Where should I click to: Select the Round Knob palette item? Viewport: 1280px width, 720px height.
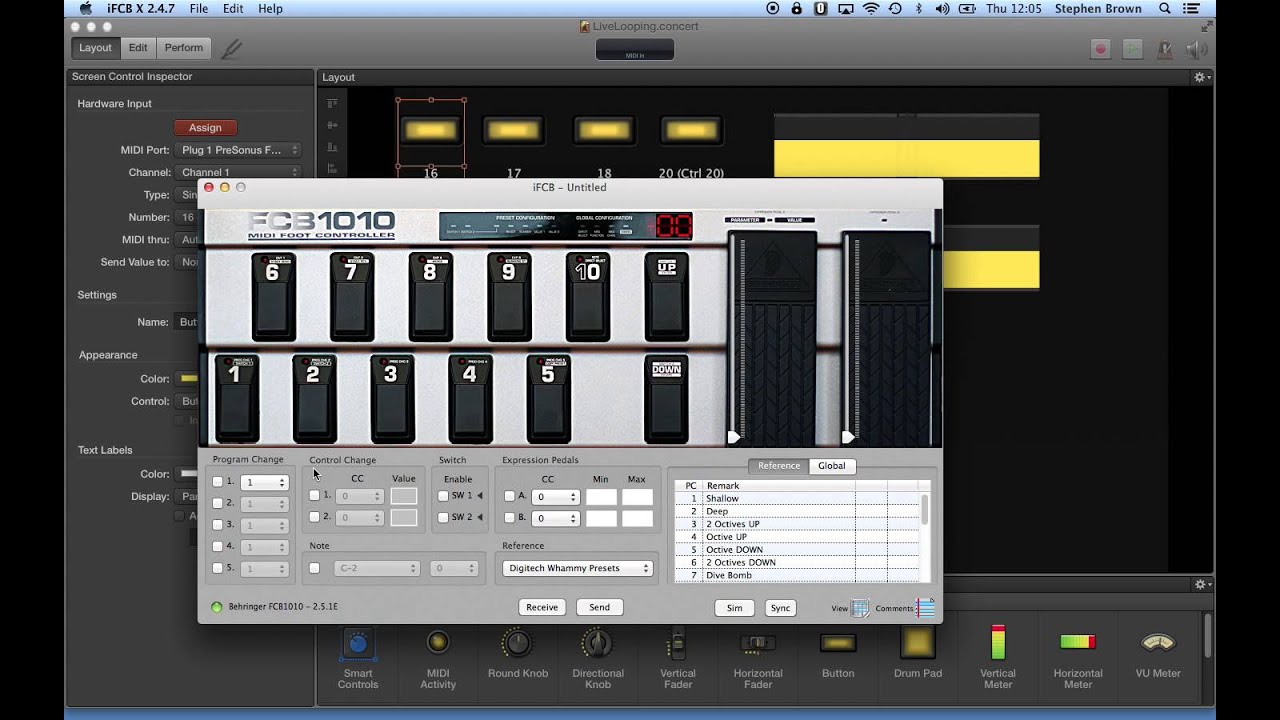pos(518,655)
